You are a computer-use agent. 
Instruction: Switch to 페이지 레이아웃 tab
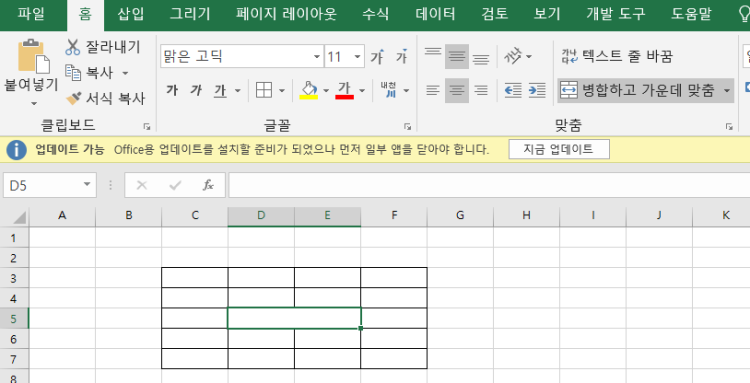[286, 14]
